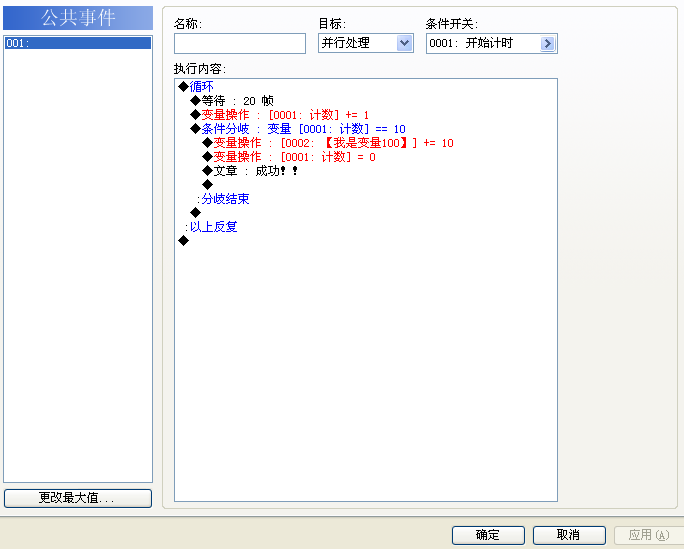Select the 以上反复 line
Screen dimensions: 684x549
coord(211,227)
